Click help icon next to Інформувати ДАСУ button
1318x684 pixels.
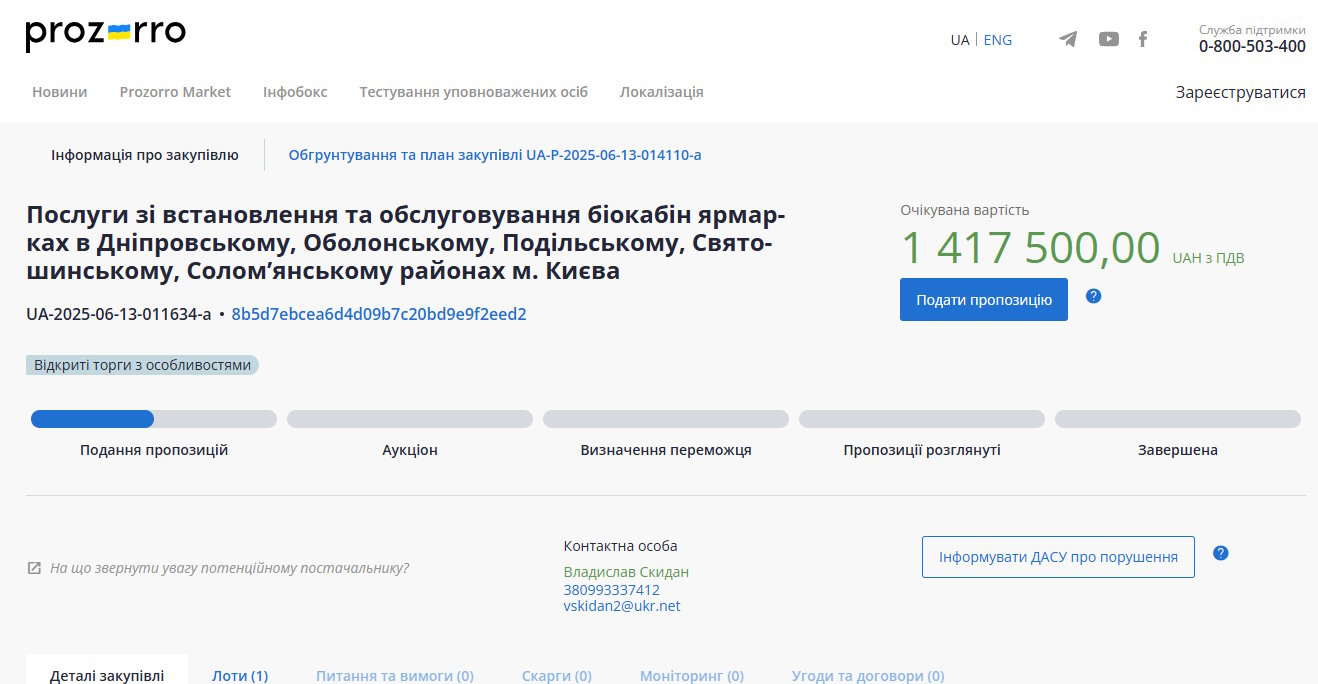coord(1220,553)
